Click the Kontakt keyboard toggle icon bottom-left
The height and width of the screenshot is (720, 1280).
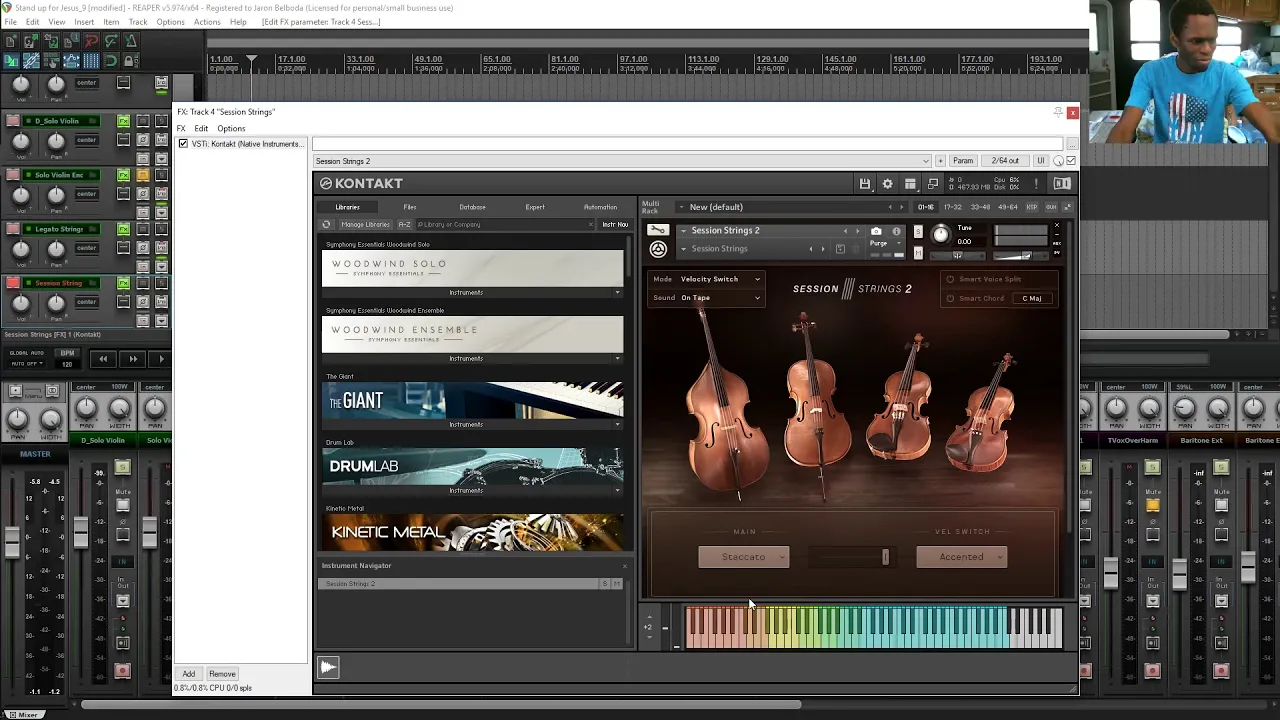[x=328, y=667]
